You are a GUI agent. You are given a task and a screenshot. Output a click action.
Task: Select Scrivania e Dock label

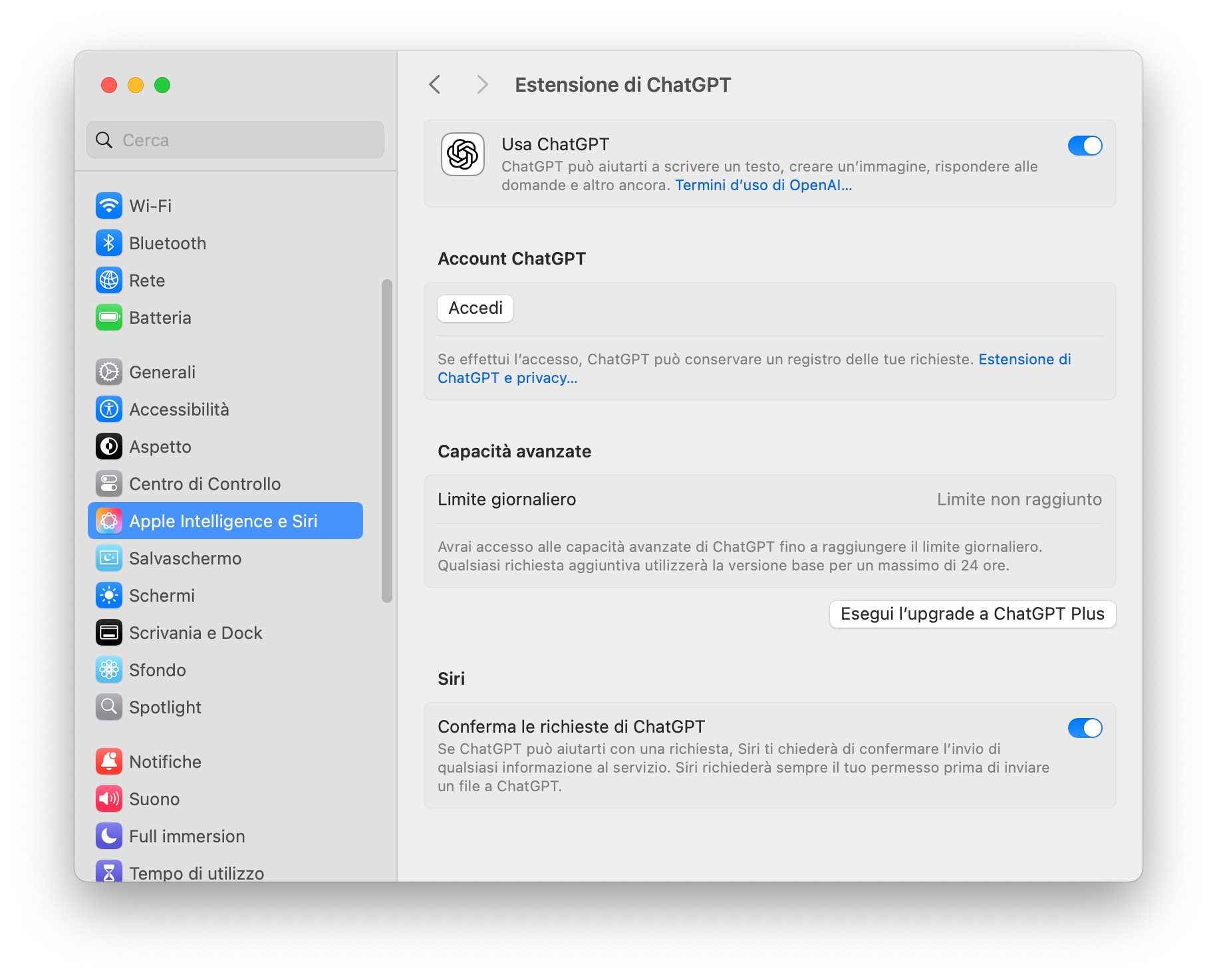coord(196,633)
